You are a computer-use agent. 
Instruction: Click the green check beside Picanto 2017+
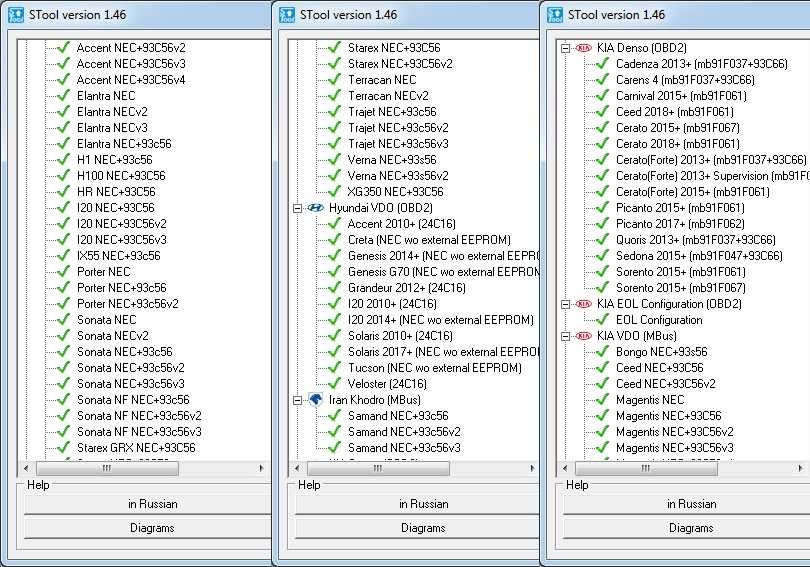[x=602, y=224]
